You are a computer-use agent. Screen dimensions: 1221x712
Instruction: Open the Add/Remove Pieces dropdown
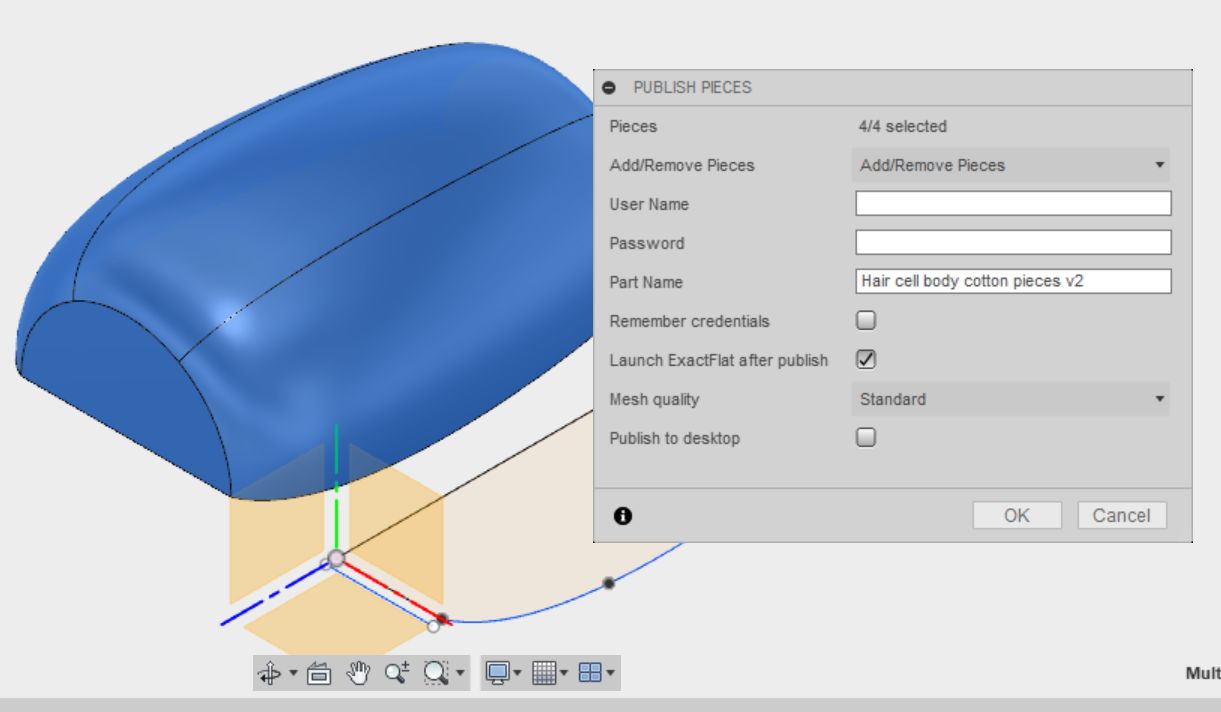(1011, 165)
